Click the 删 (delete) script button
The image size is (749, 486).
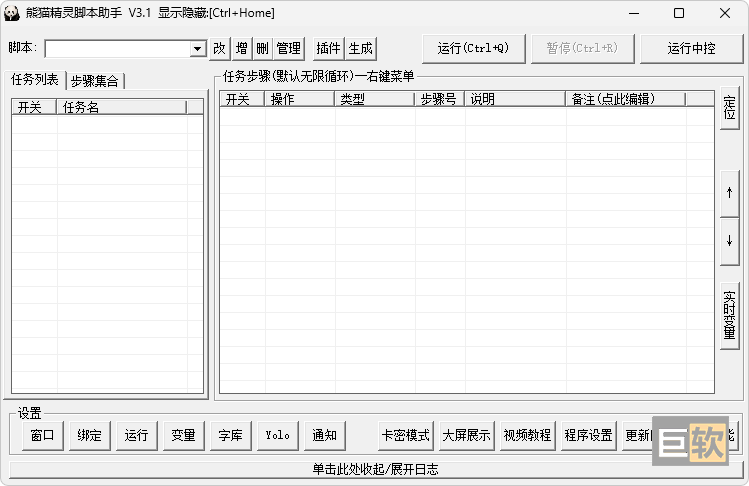click(262, 48)
